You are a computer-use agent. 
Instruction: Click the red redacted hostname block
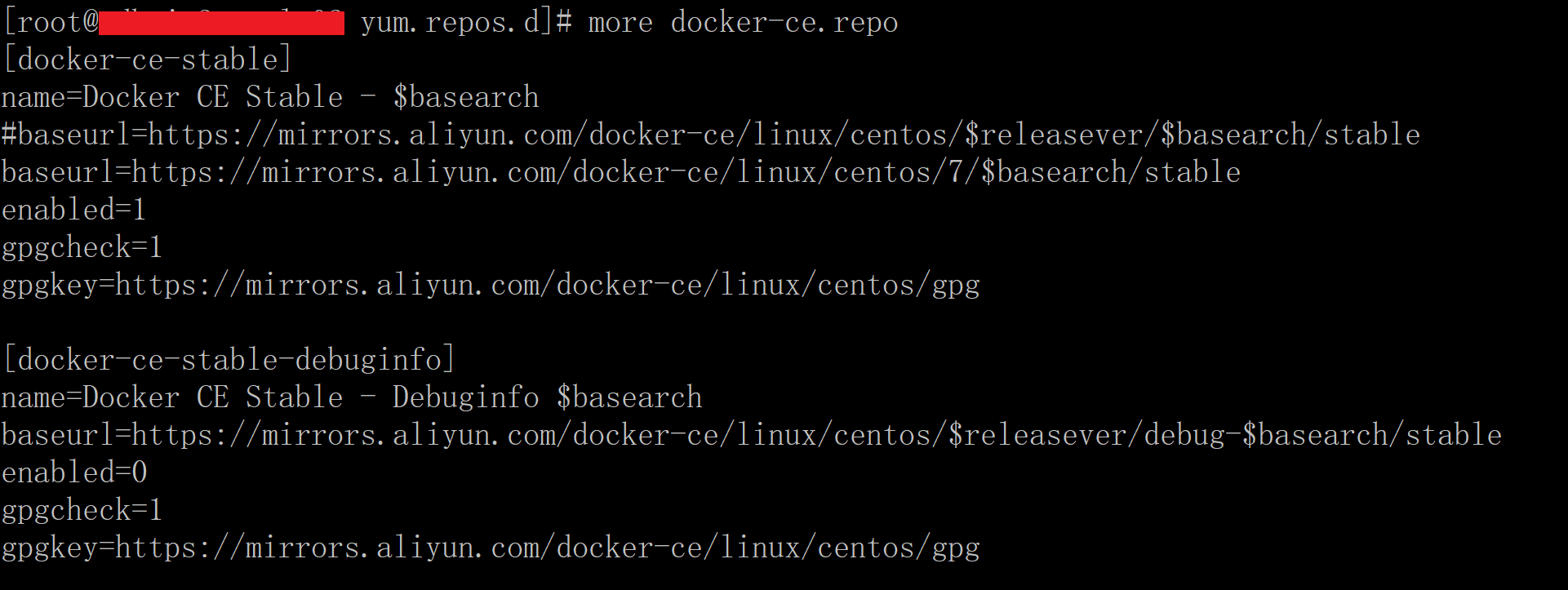click(221, 23)
